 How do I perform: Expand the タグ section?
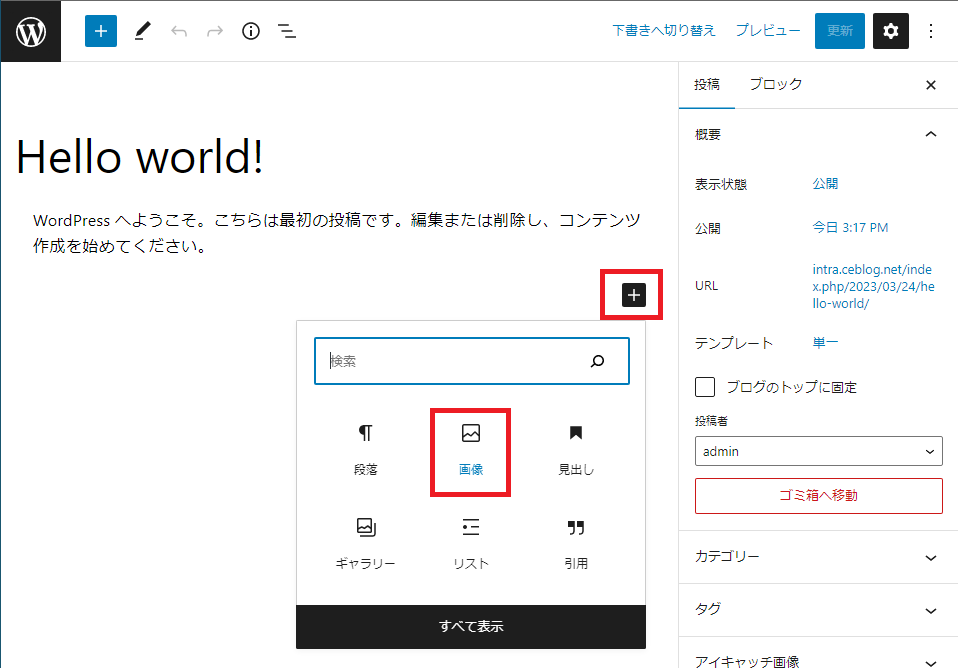tap(818, 609)
